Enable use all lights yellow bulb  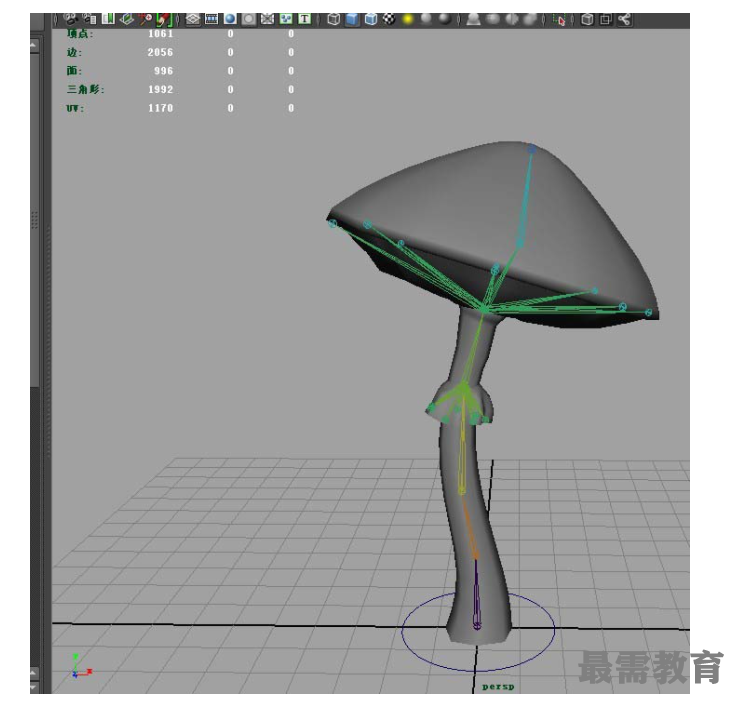click(408, 19)
